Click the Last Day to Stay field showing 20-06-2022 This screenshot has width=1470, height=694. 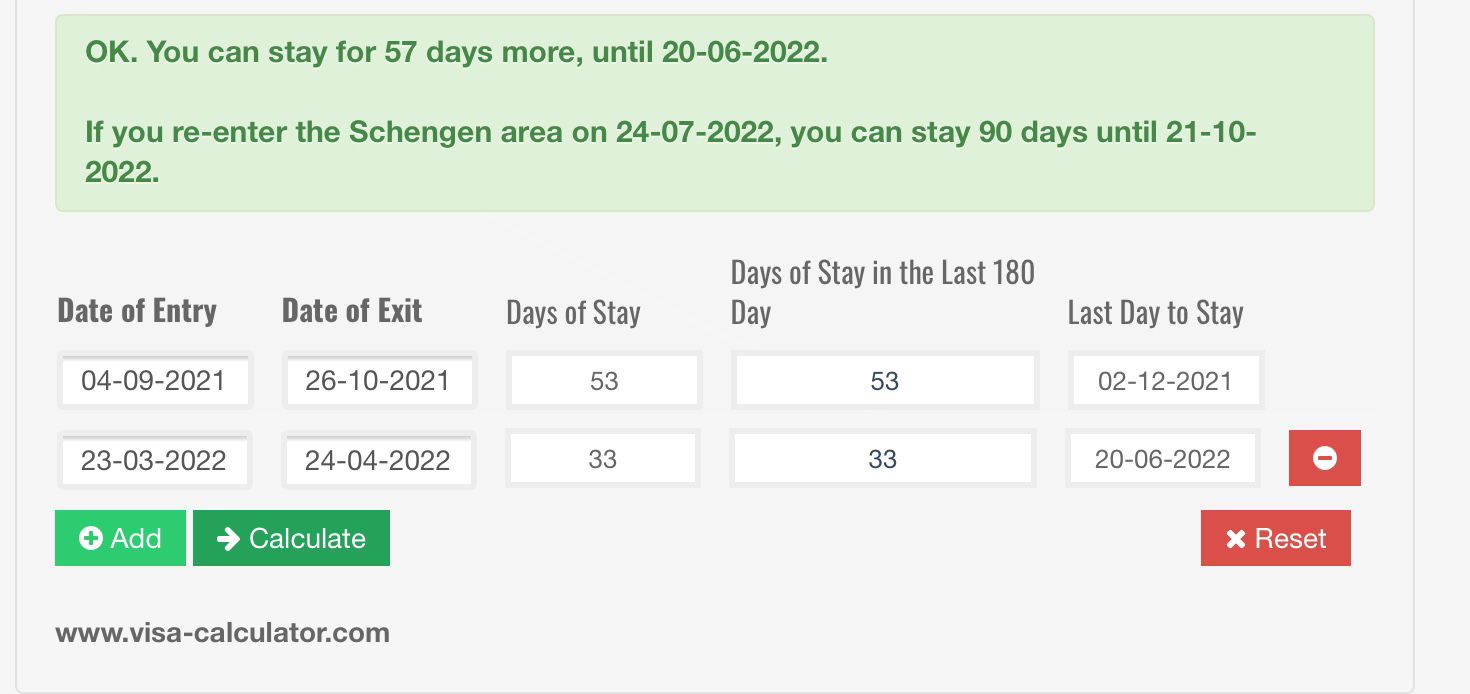tap(1162, 460)
